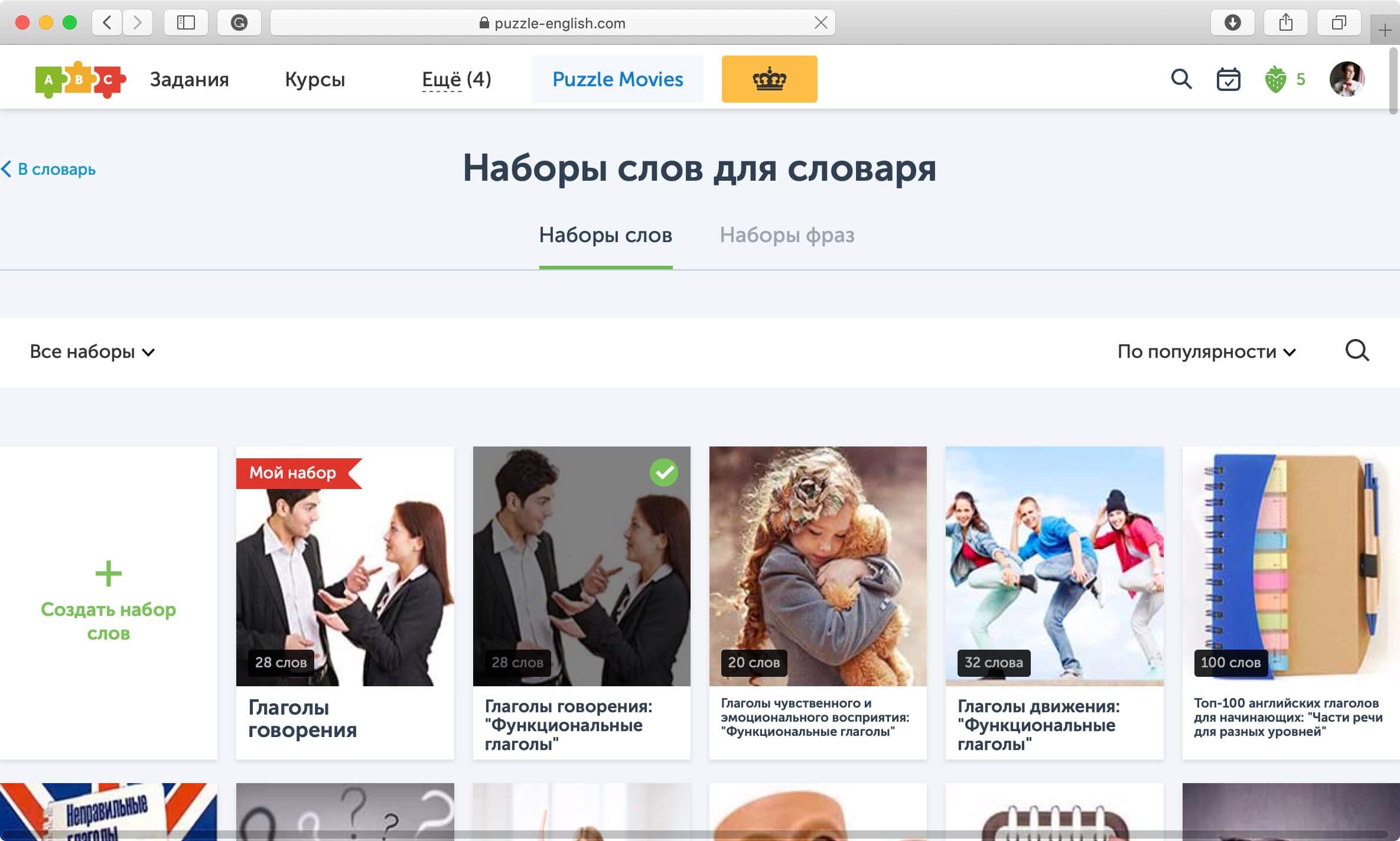Open the Задания menu item
This screenshot has width=1400, height=841.
coord(189,79)
